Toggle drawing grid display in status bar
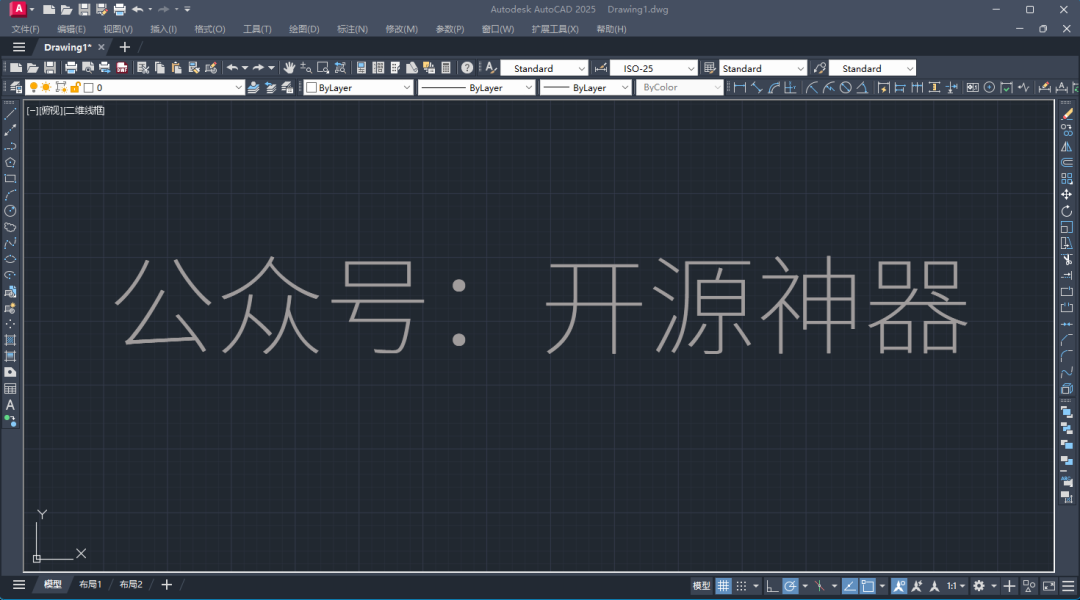The image size is (1080, 600). (x=723, y=586)
